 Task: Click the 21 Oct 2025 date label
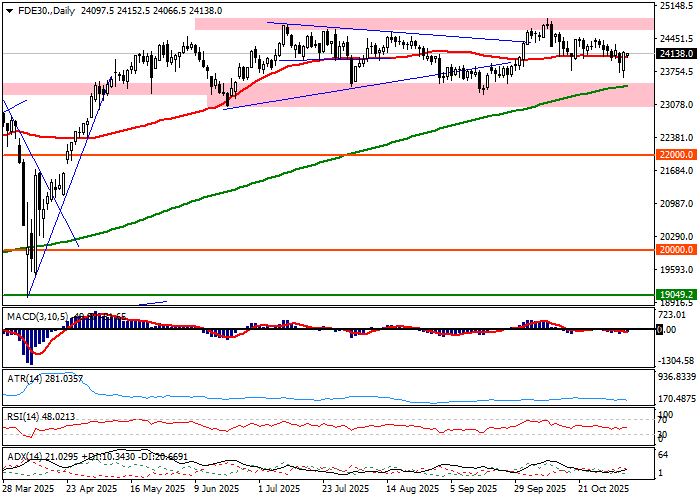(x=604, y=490)
